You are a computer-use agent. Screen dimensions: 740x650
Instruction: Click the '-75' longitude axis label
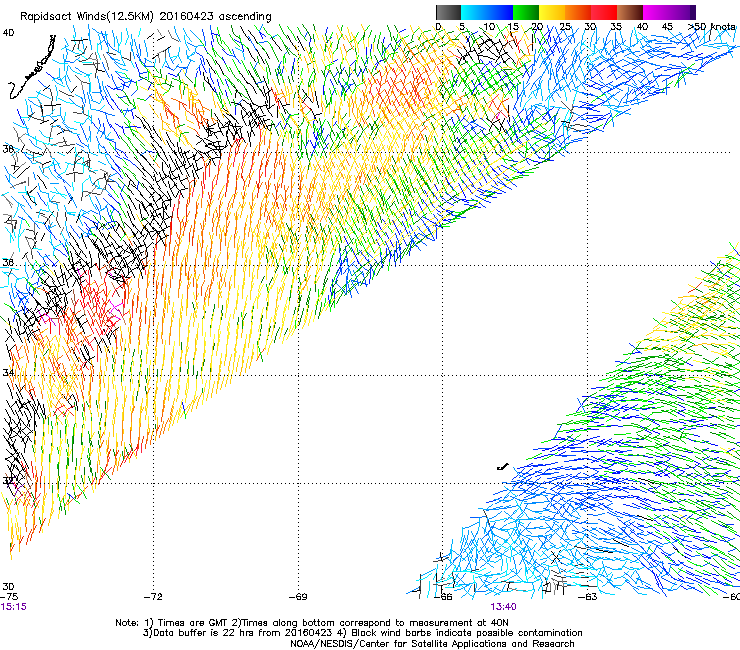pyautogui.click(x=9, y=597)
